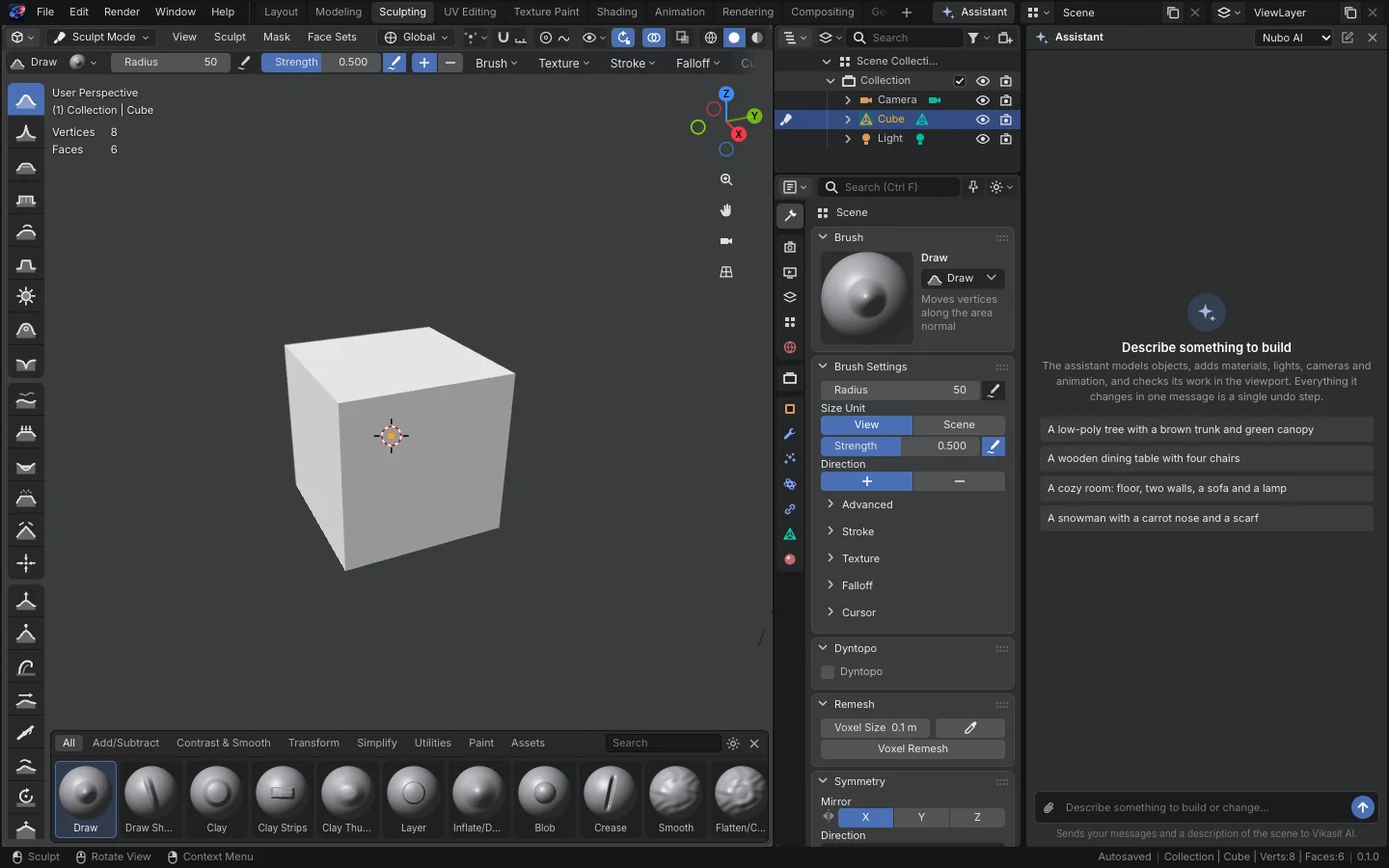Click the new chat icon in the Assistant panel
This screenshot has width=1389, height=868.
coord(1348,38)
